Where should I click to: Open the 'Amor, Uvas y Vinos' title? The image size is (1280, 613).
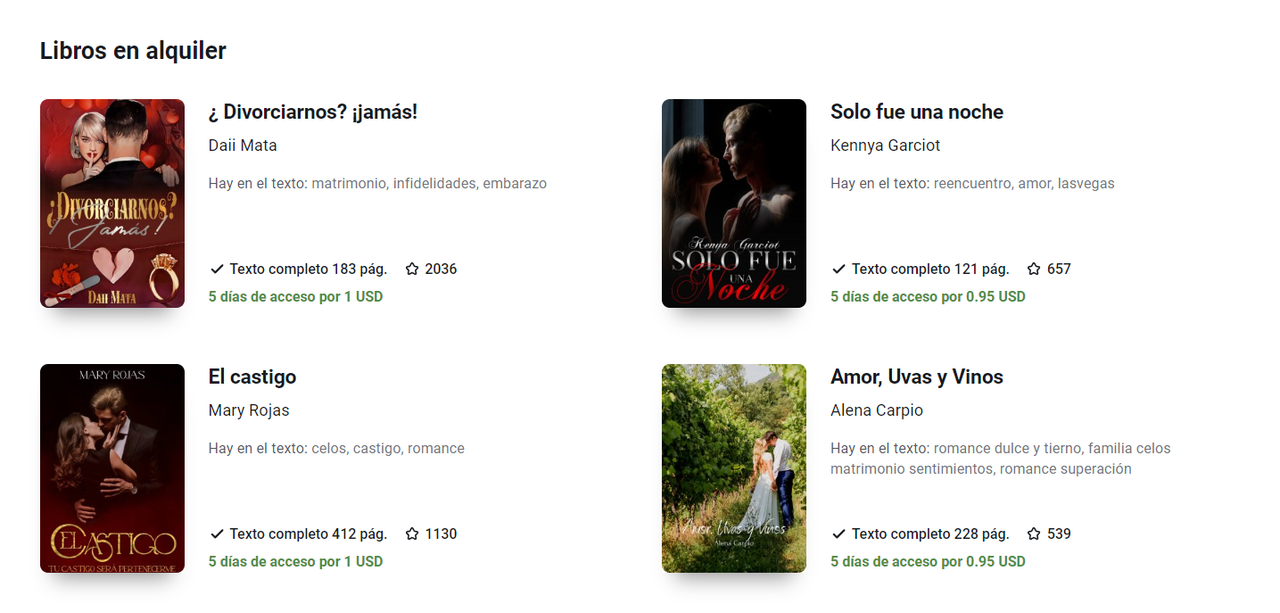(917, 377)
